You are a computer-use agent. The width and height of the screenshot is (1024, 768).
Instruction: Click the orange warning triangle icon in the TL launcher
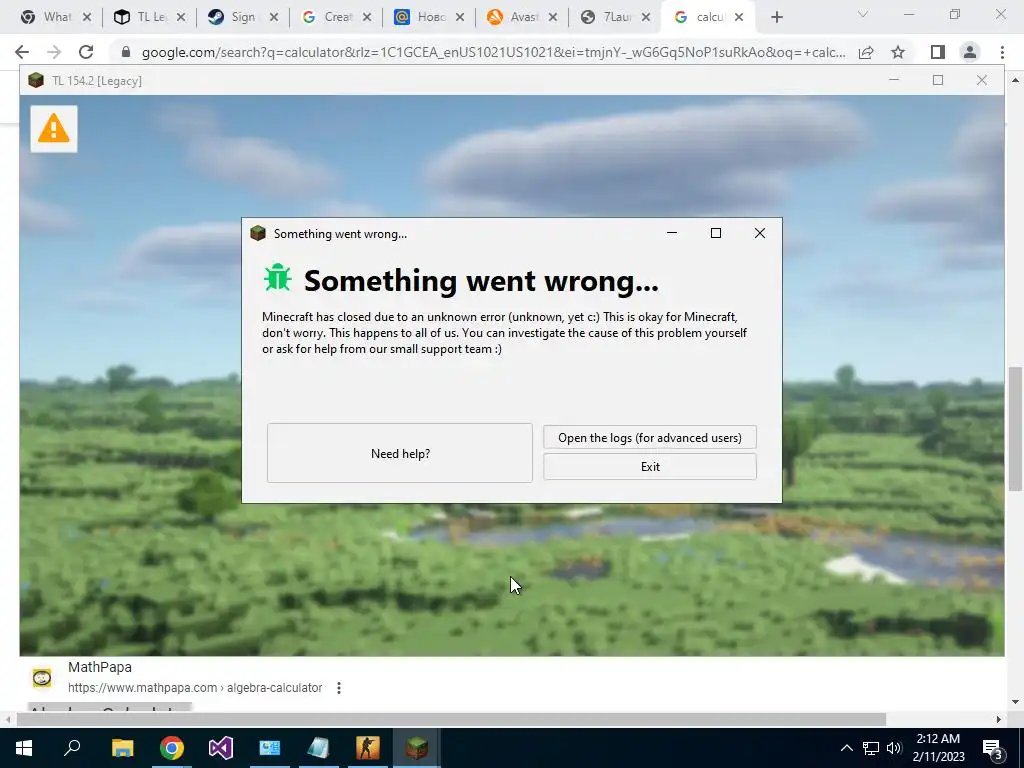pyautogui.click(x=54, y=129)
